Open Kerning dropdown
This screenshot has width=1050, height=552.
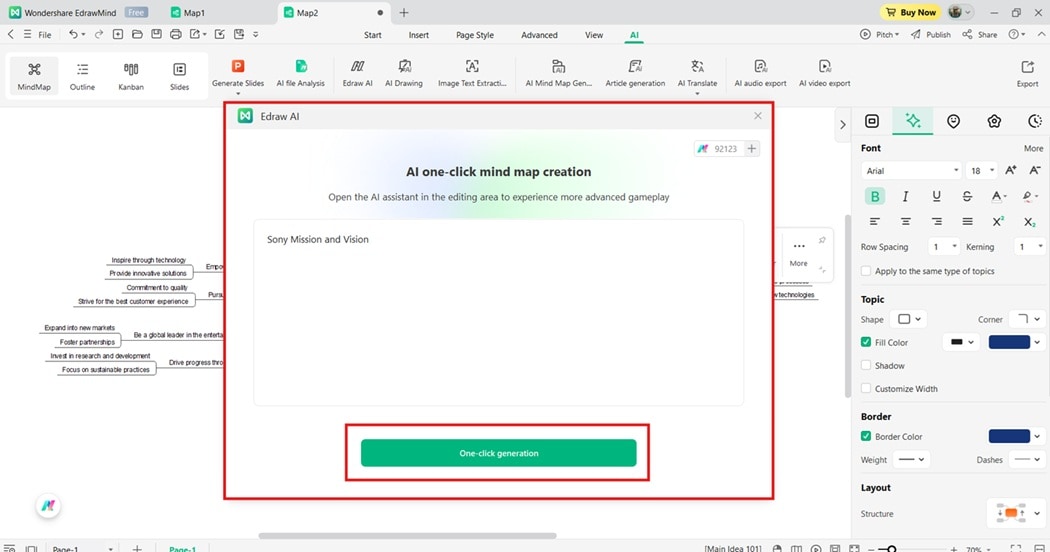click(x=1029, y=247)
